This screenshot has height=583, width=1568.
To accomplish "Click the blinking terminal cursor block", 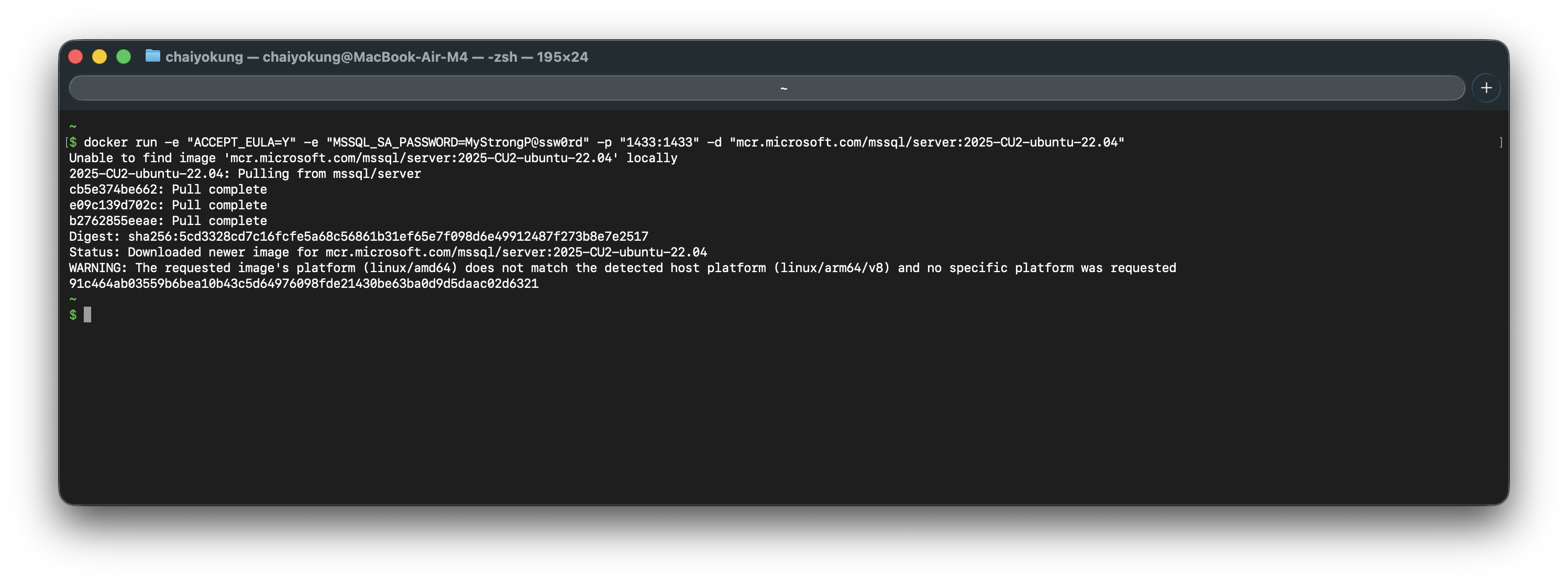I will tap(87, 314).
